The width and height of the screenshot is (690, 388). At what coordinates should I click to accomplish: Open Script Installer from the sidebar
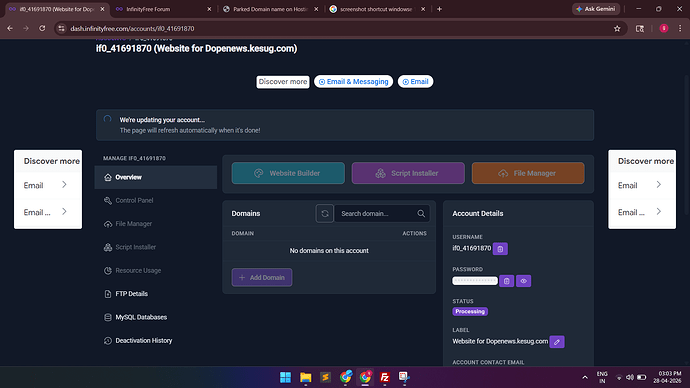tap(156, 247)
